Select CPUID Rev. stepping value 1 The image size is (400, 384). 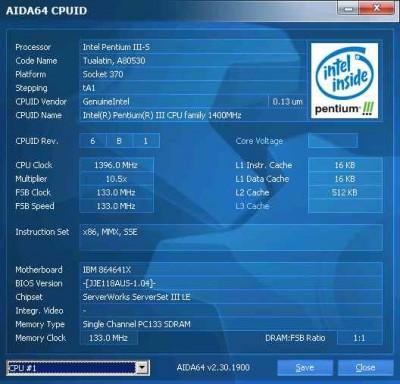146,141
